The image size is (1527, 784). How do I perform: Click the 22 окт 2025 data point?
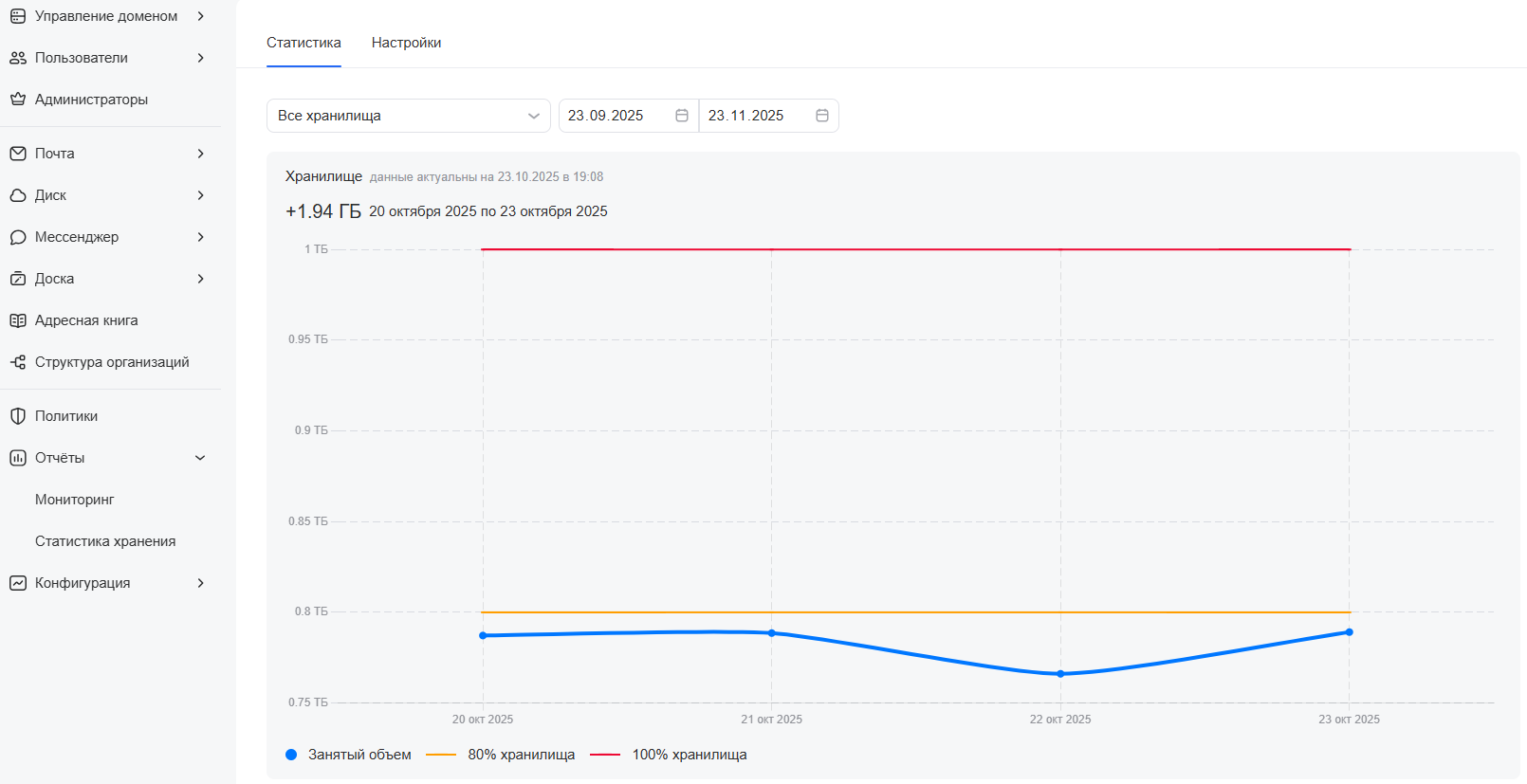click(1060, 674)
